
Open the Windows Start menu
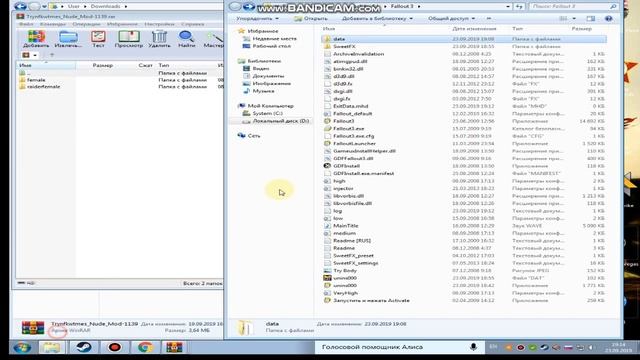[x=22, y=347]
